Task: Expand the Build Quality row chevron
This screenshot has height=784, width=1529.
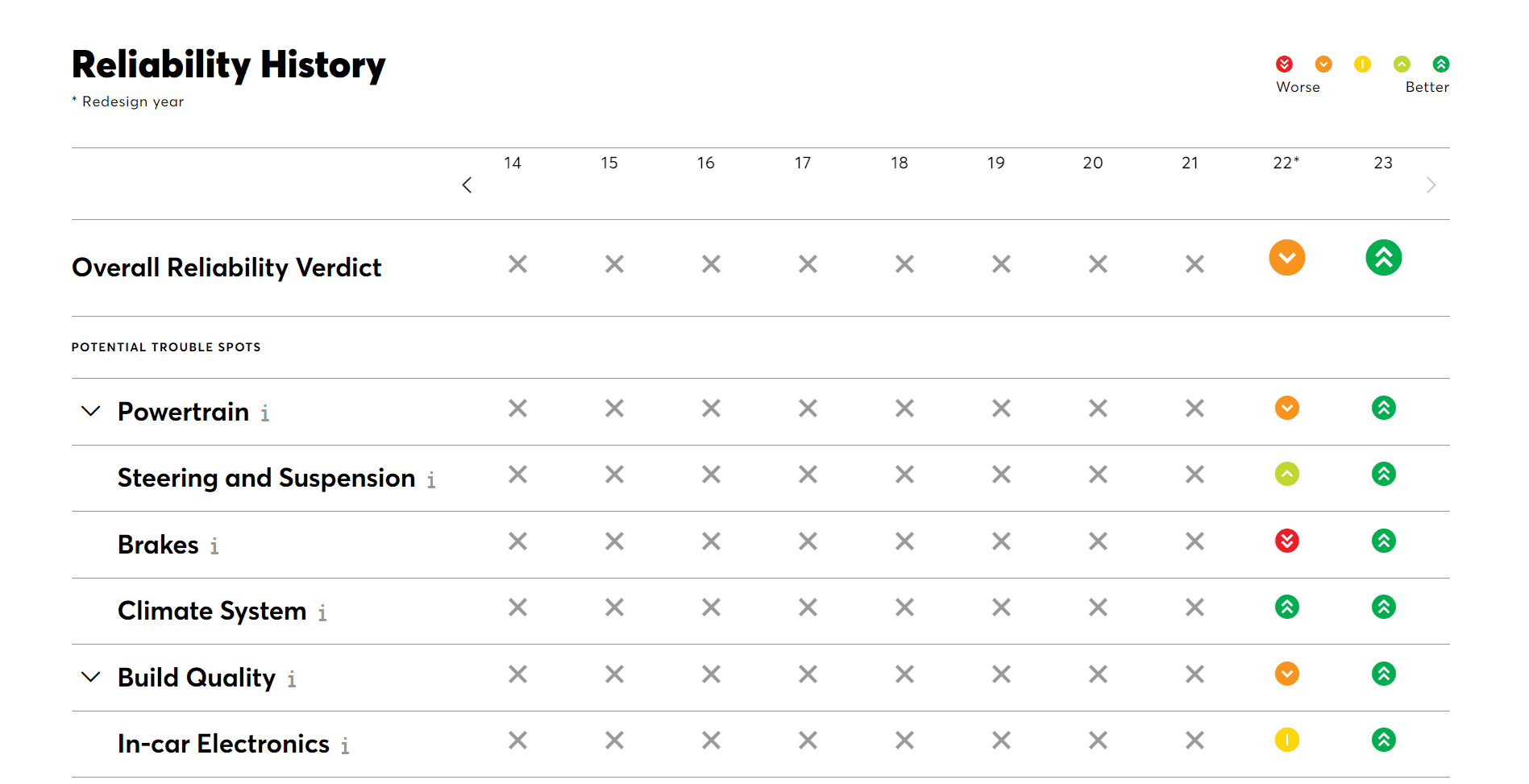Action: click(x=91, y=677)
